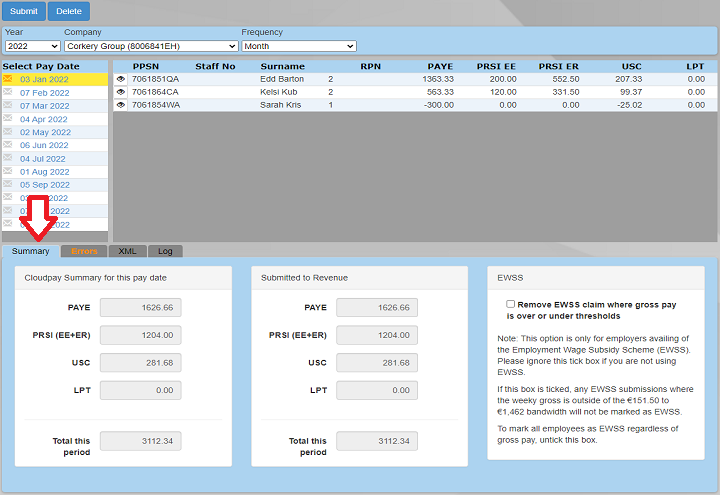Viewport: 720px width, 495px height.
Task: Click envelope icon beside 01 Aug 2022
Action: 8,172
